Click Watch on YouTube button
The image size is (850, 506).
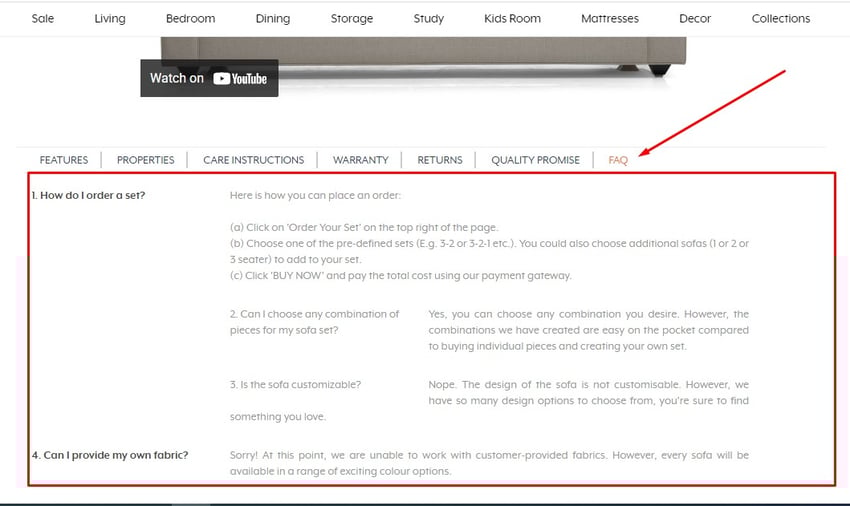click(x=209, y=78)
